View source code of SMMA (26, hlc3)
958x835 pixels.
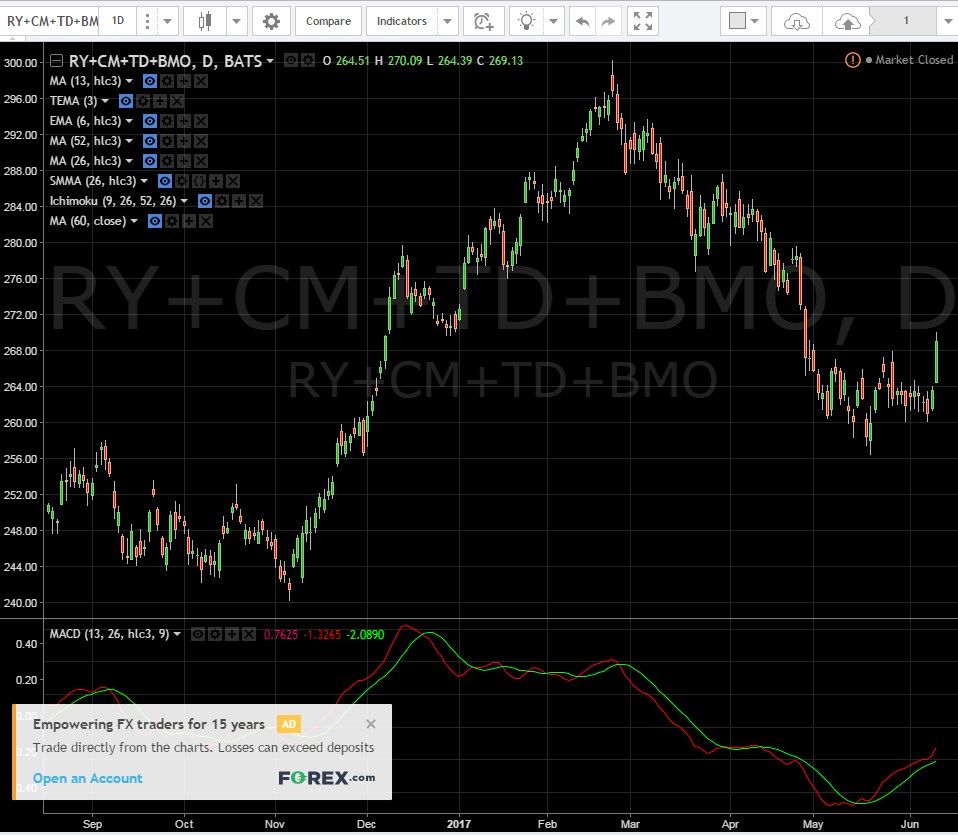(x=199, y=181)
